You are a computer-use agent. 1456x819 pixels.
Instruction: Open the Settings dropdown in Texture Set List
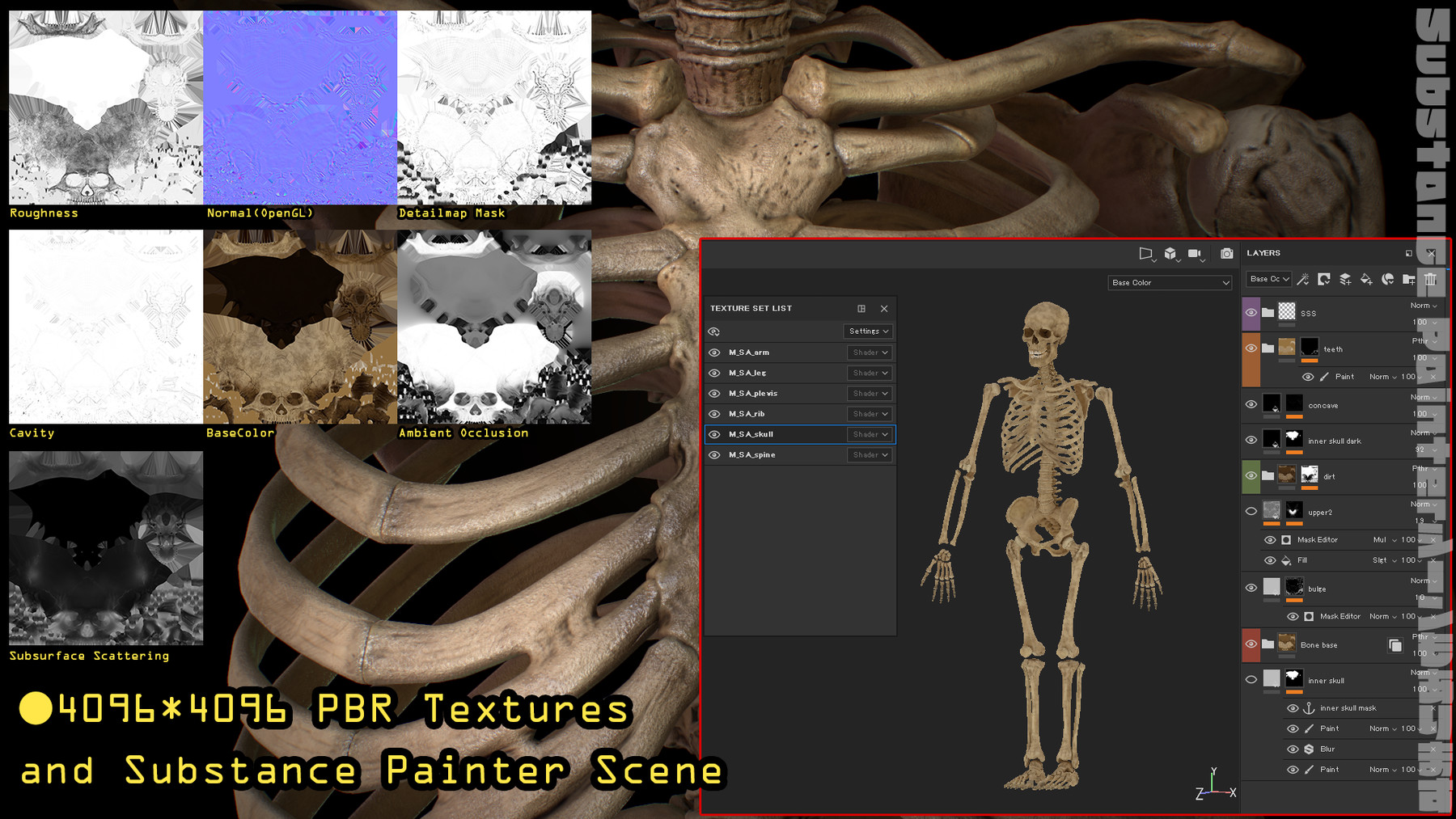pos(868,331)
